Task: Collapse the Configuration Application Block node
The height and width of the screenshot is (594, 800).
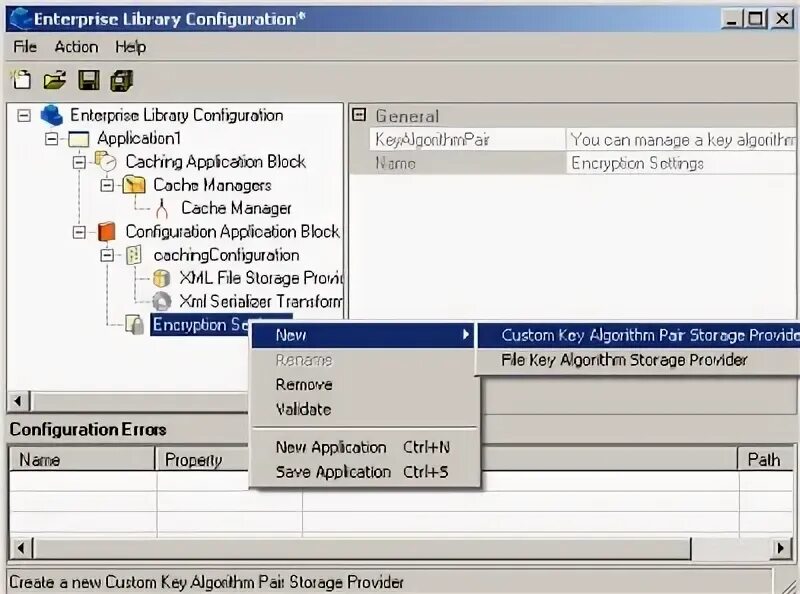Action: tap(79, 232)
